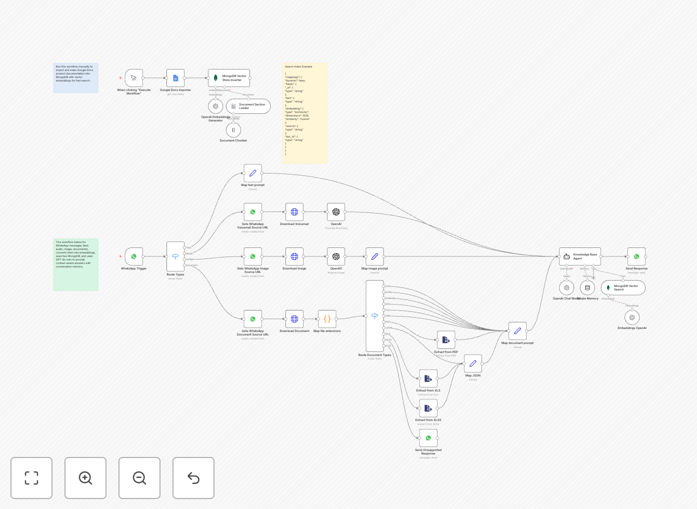Open the Map text prompt node
This screenshot has width=697, height=509.
(x=252, y=173)
